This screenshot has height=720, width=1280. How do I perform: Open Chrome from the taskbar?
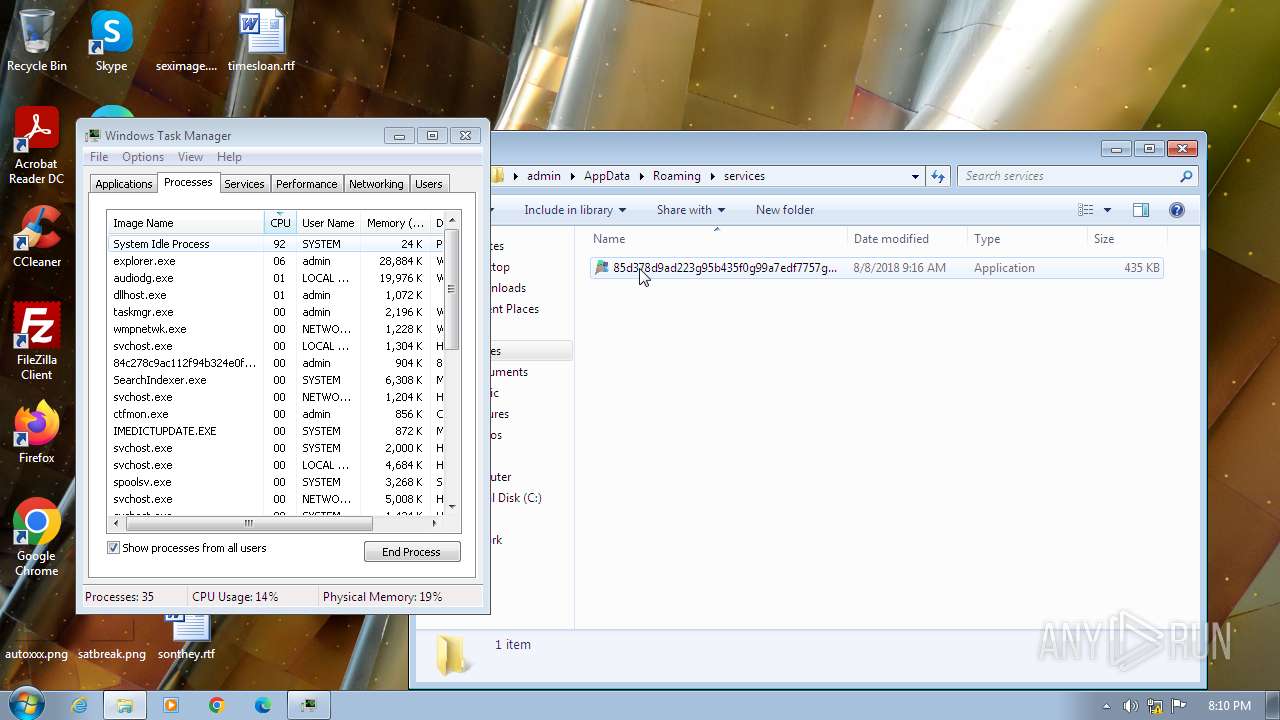point(217,705)
